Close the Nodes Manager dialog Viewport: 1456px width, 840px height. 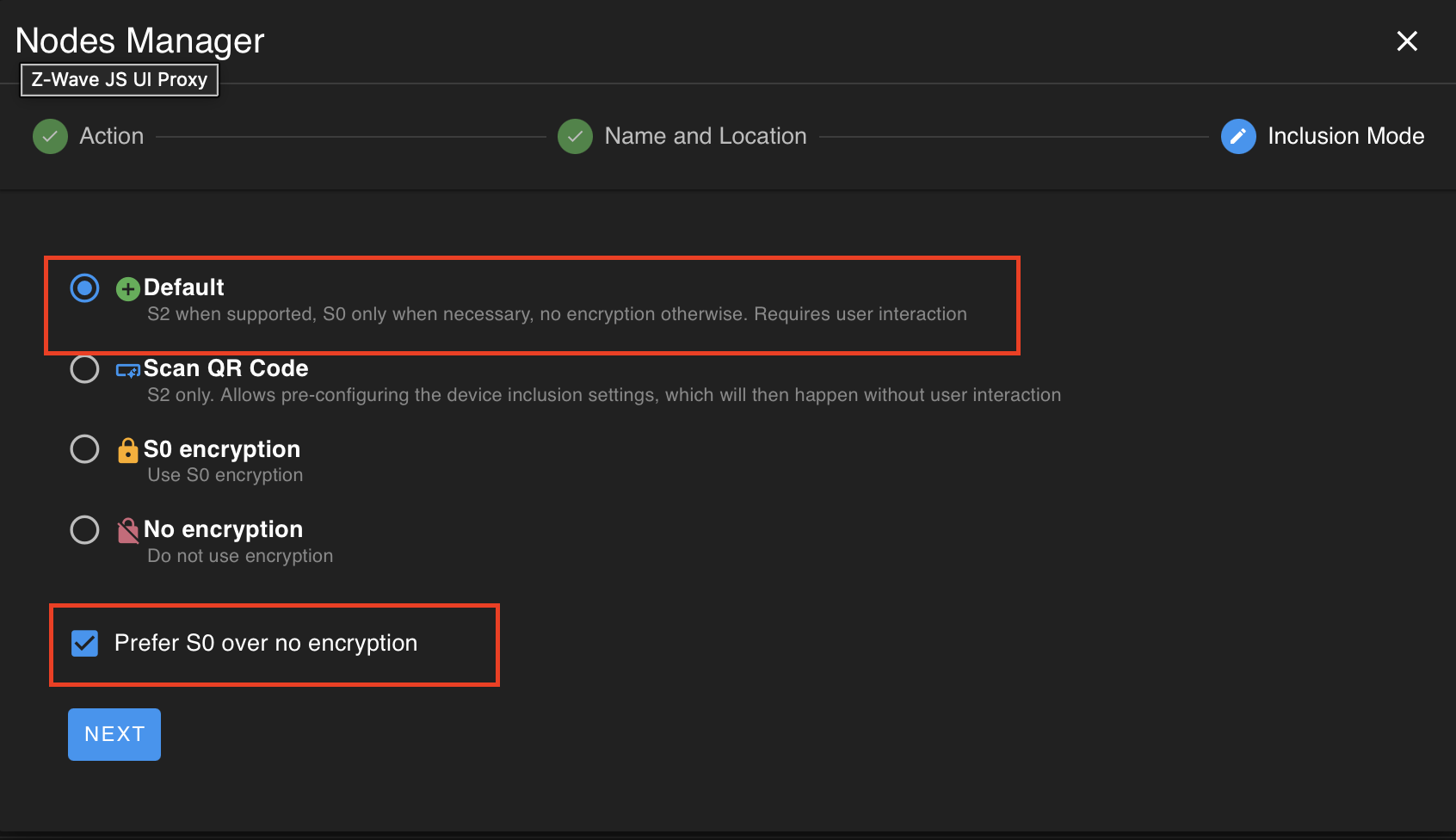[1407, 41]
